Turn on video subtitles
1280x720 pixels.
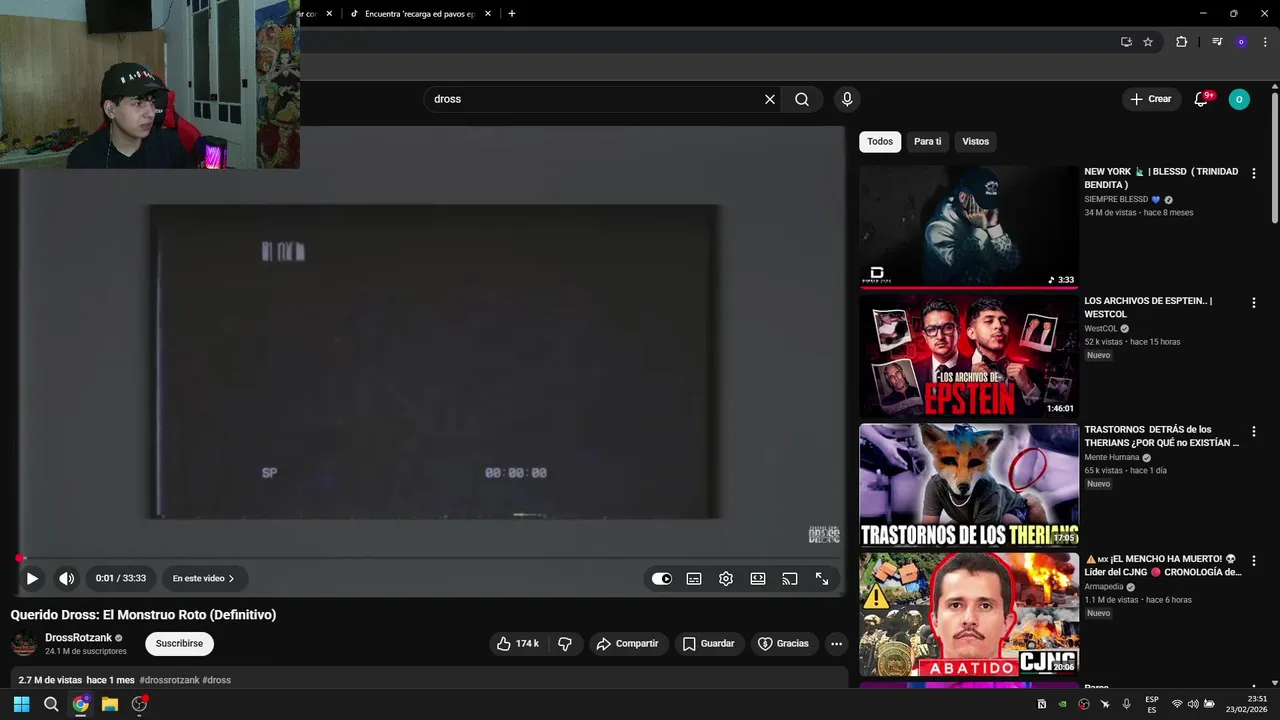(x=694, y=578)
